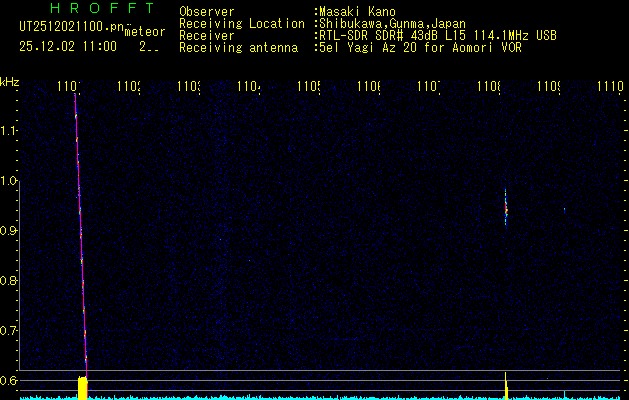Click the kHz axis unit label
Screen dimensions: 629x400
[x=9, y=80]
